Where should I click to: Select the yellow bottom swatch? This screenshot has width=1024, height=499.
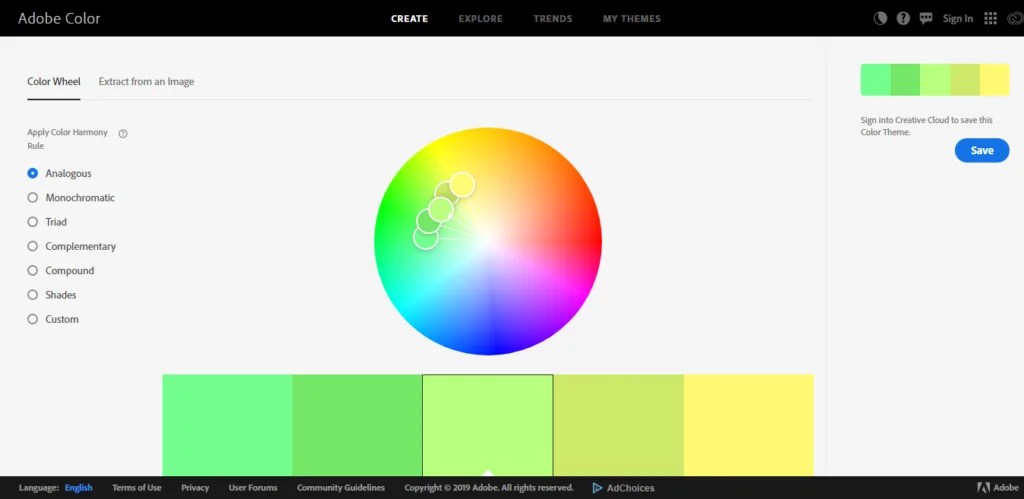748,425
